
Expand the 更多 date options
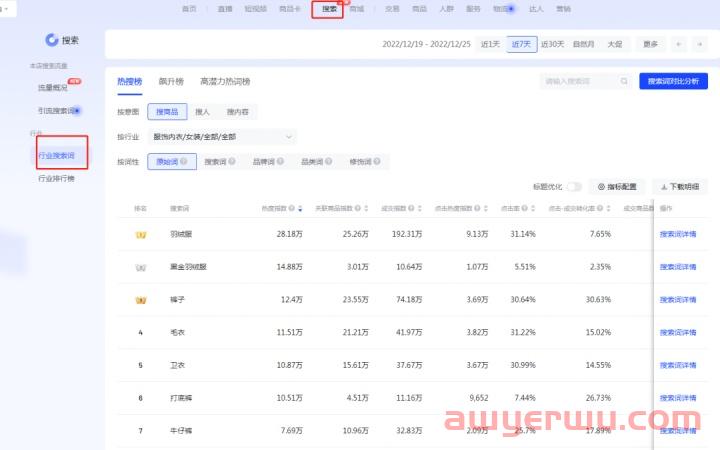click(x=651, y=44)
